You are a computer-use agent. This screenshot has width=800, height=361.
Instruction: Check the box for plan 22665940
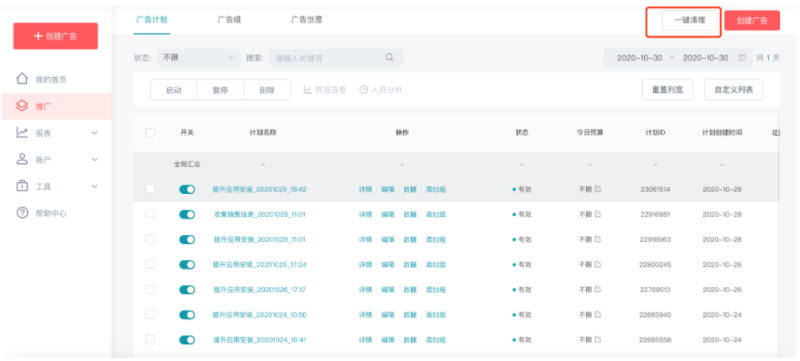pos(150,315)
